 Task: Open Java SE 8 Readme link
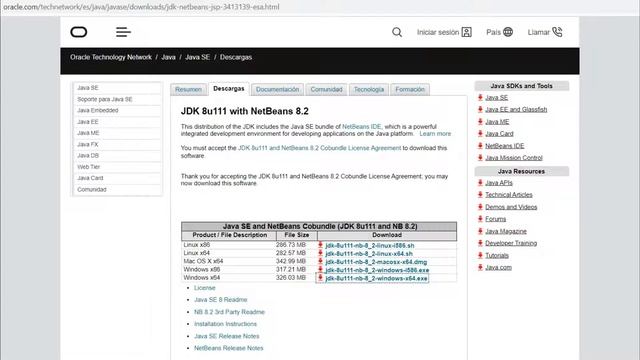coord(220,300)
